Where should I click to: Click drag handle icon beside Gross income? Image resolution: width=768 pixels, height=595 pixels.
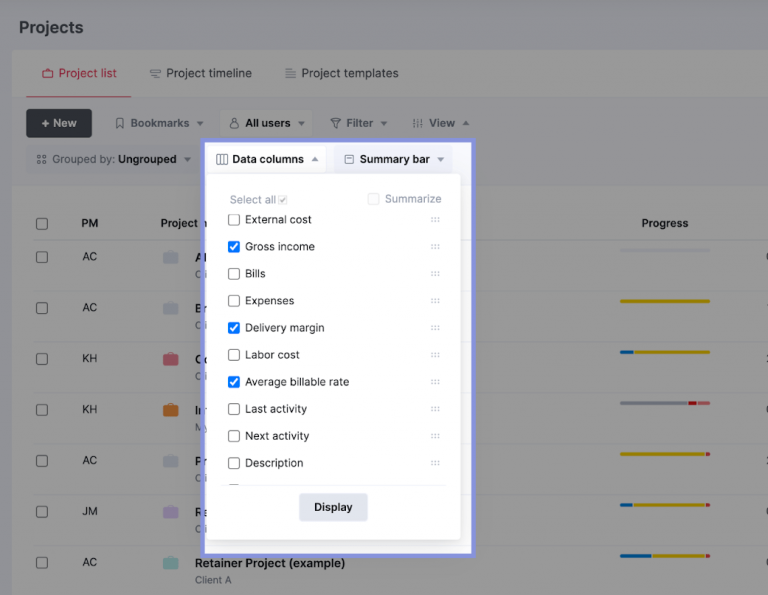(x=435, y=247)
